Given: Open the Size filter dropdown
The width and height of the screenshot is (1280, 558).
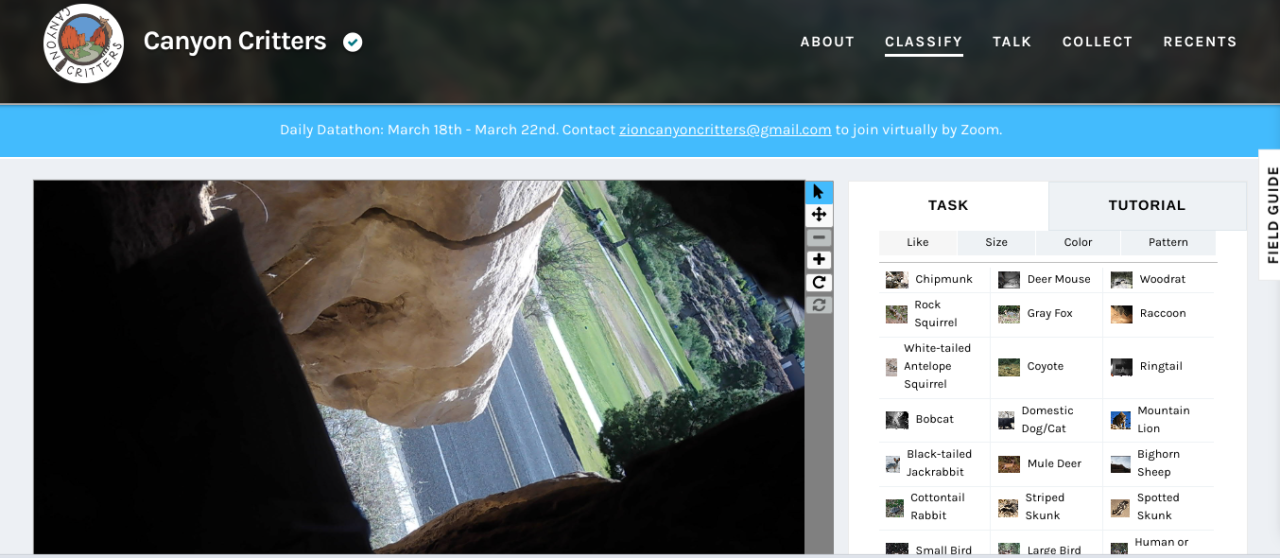Looking at the screenshot, I should pyautogui.click(x=996, y=242).
